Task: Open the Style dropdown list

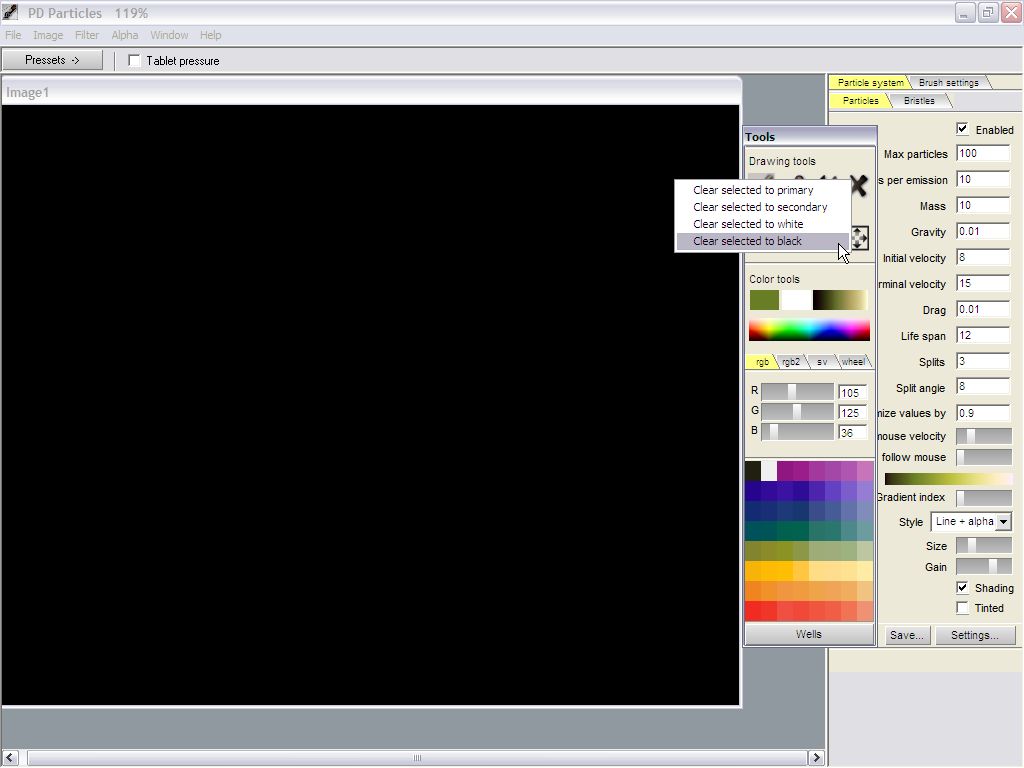Action: pyautogui.click(x=1003, y=522)
